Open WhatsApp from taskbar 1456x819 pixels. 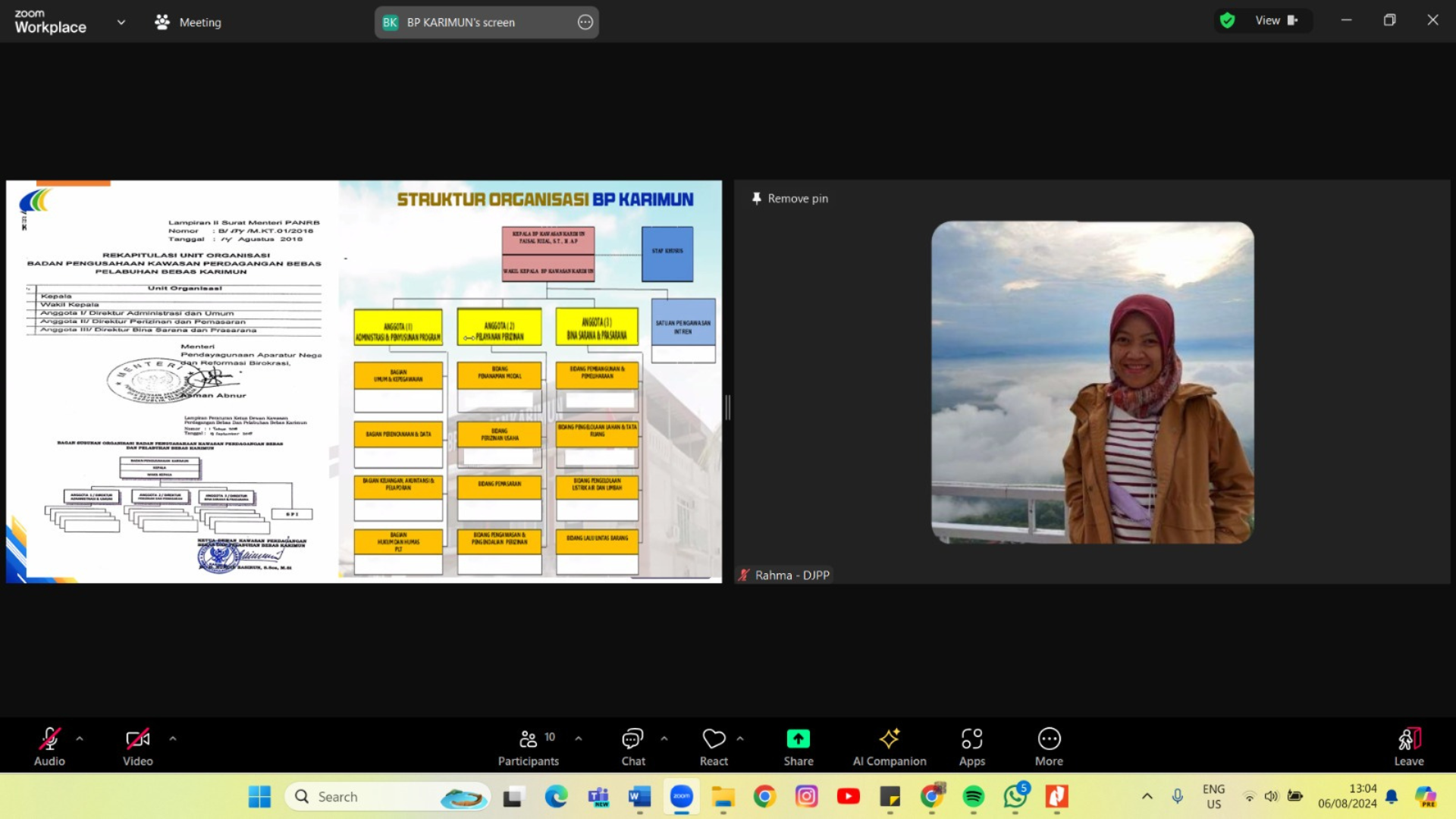tap(1015, 796)
